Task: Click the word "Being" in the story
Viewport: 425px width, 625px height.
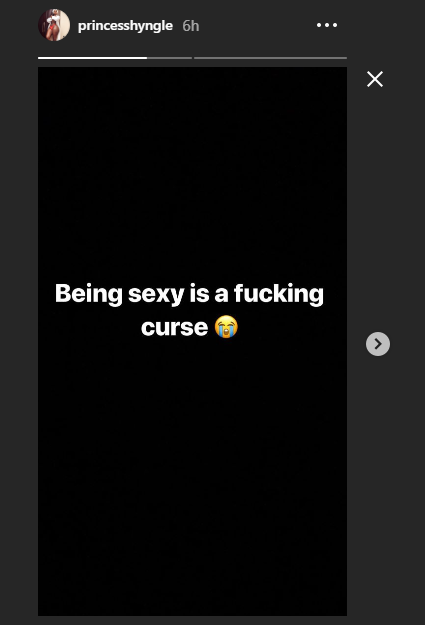Action: coord(89,294)
